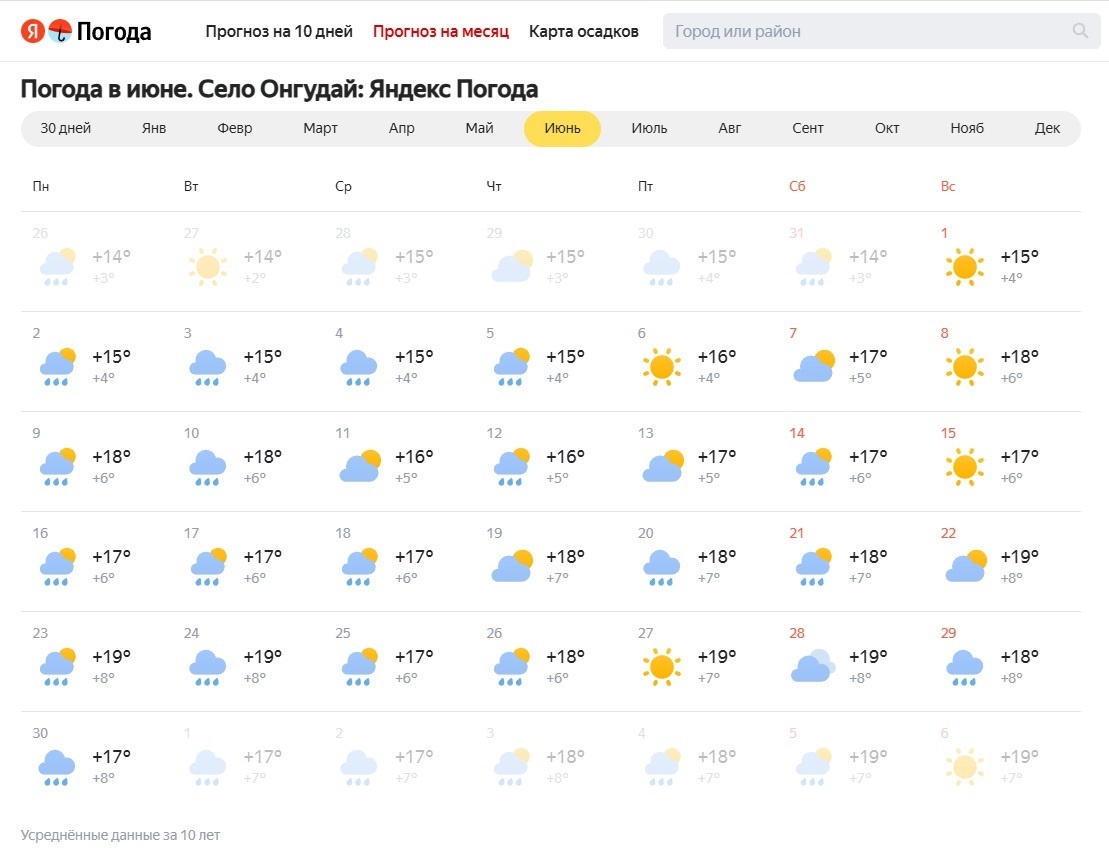1109x868 pixels.
Task: Click sunny icon for June 1
Action: (965, 267)
